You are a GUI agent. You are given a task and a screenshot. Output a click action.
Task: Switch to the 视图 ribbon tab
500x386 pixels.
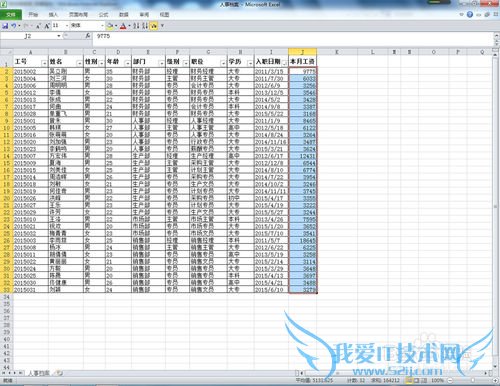164,15
